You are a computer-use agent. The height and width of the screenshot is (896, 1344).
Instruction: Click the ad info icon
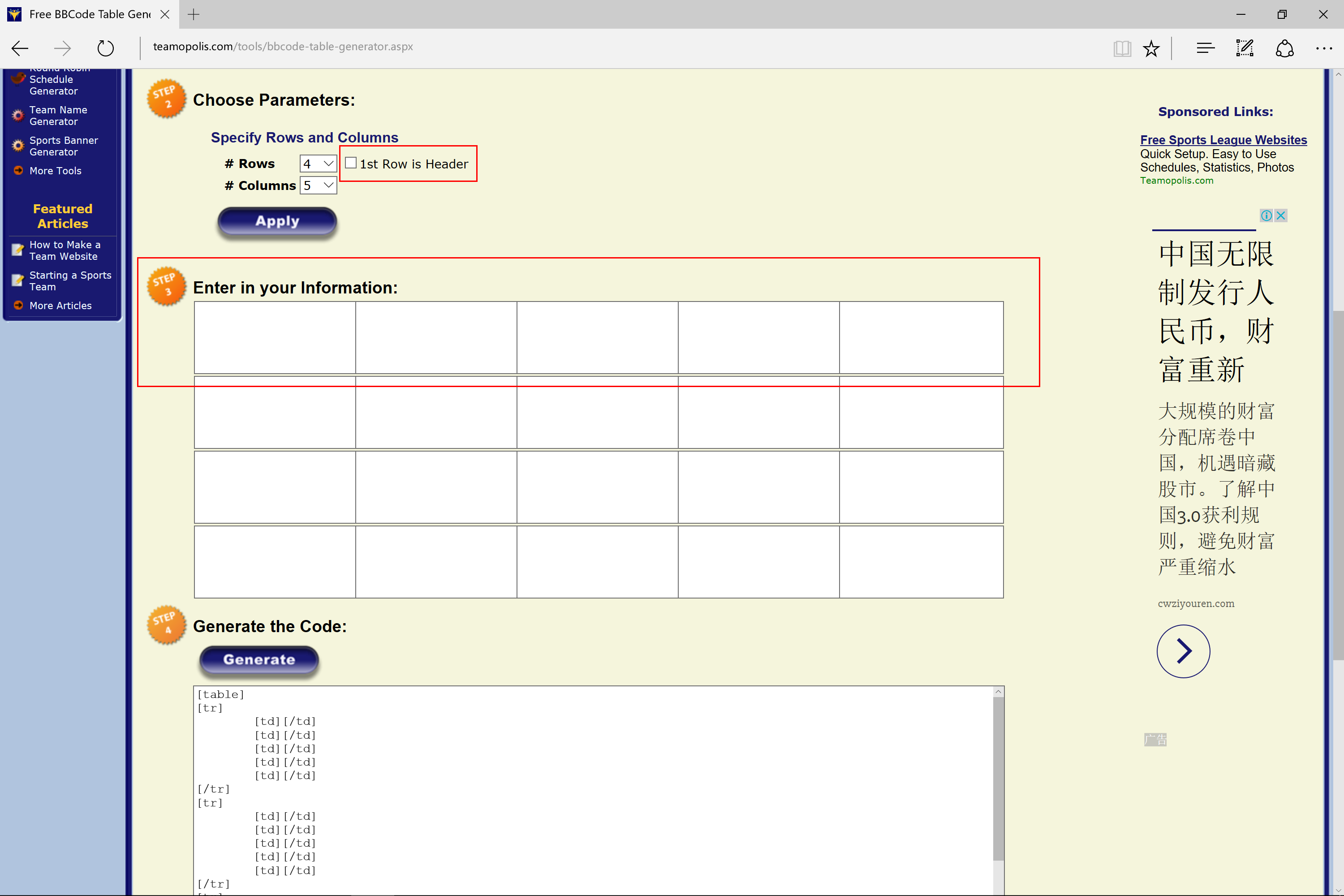tap(1266, 215)
